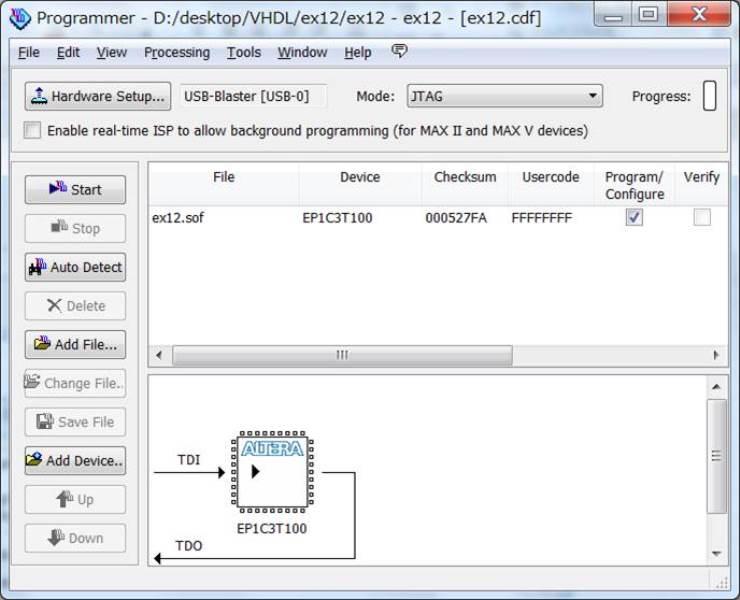Click the feedback speech-bubble icon in menu bar
The height and width of the screenshot is (600, 740).
[x=399, y=51]
